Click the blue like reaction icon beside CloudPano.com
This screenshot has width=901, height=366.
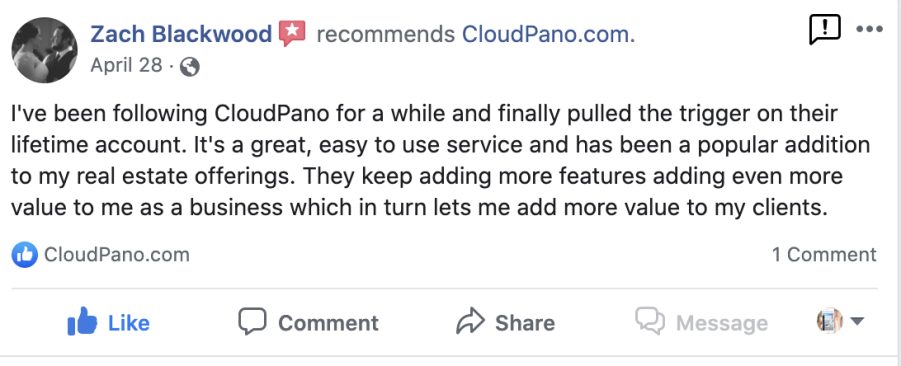(x=25, y=255)
